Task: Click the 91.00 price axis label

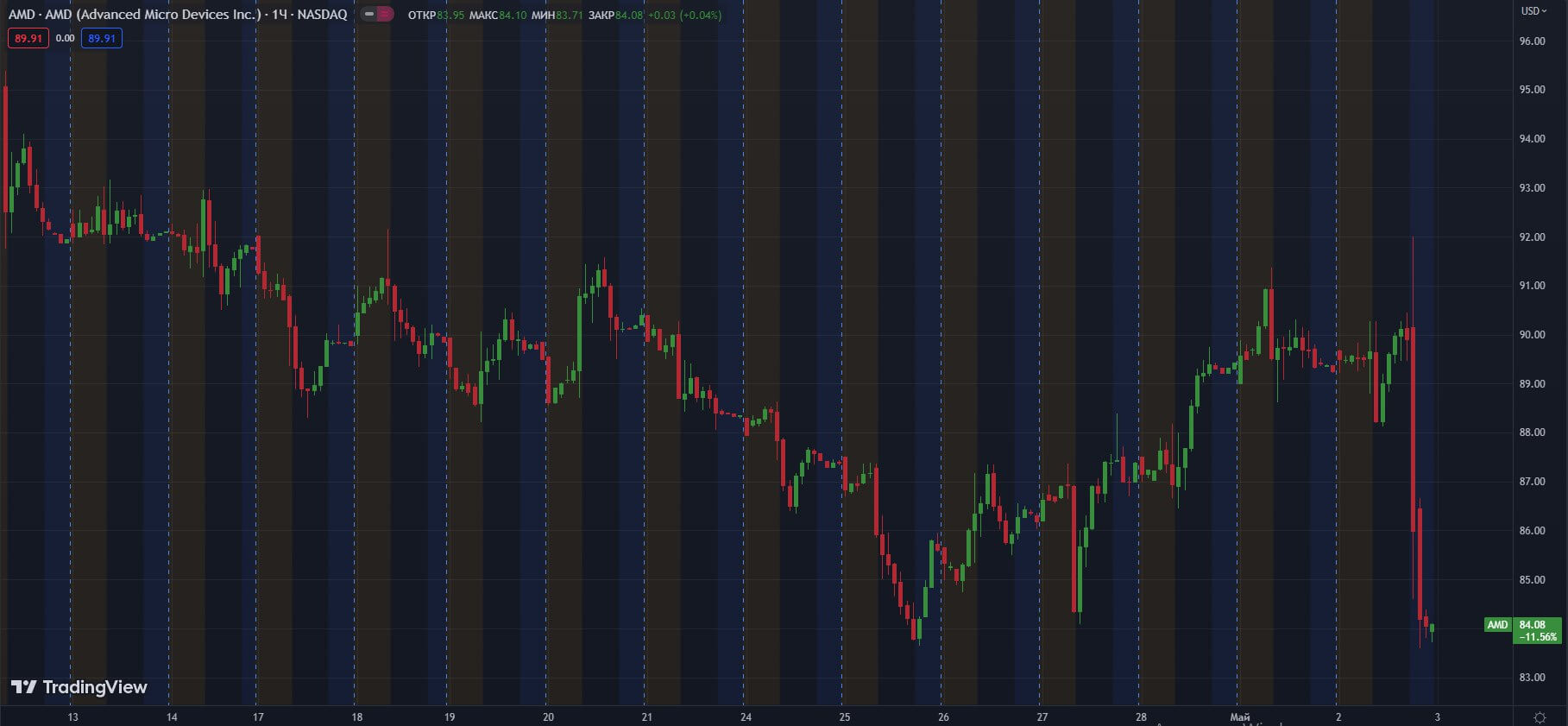Action: [x=1532, y=285]
